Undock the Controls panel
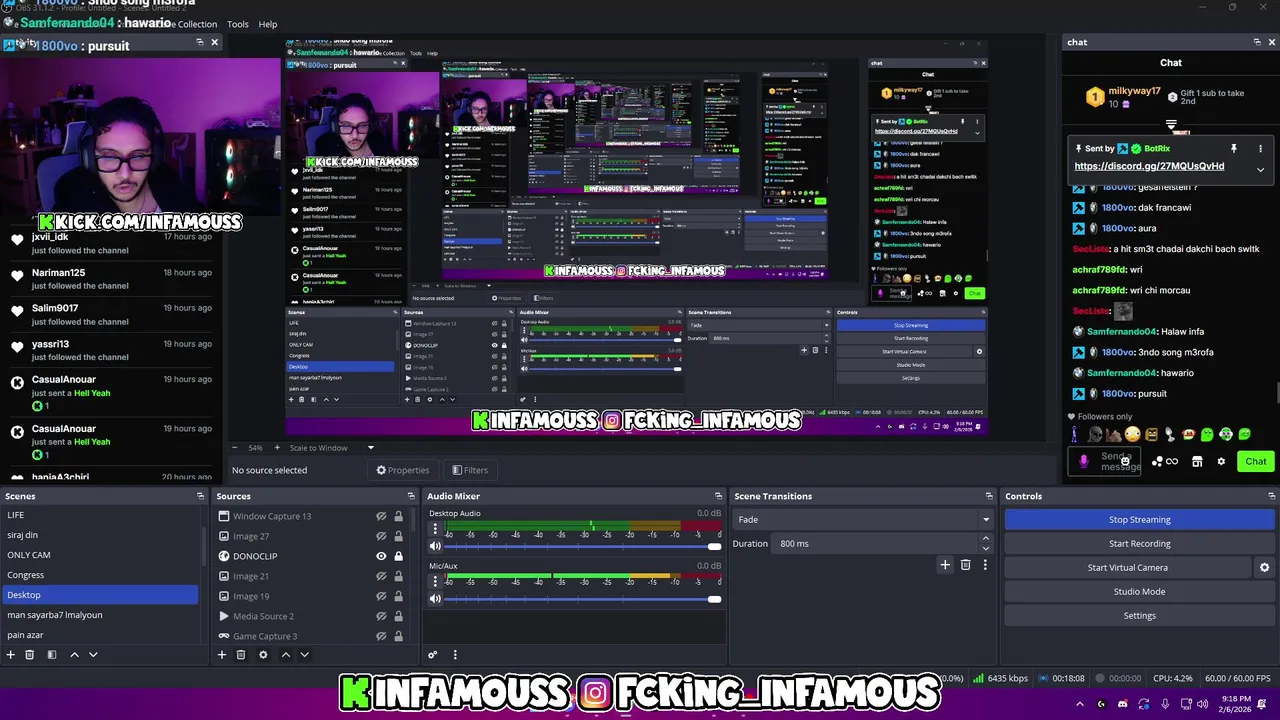The height and width of the screenshot is (720, 1280). coord(1272,496)
